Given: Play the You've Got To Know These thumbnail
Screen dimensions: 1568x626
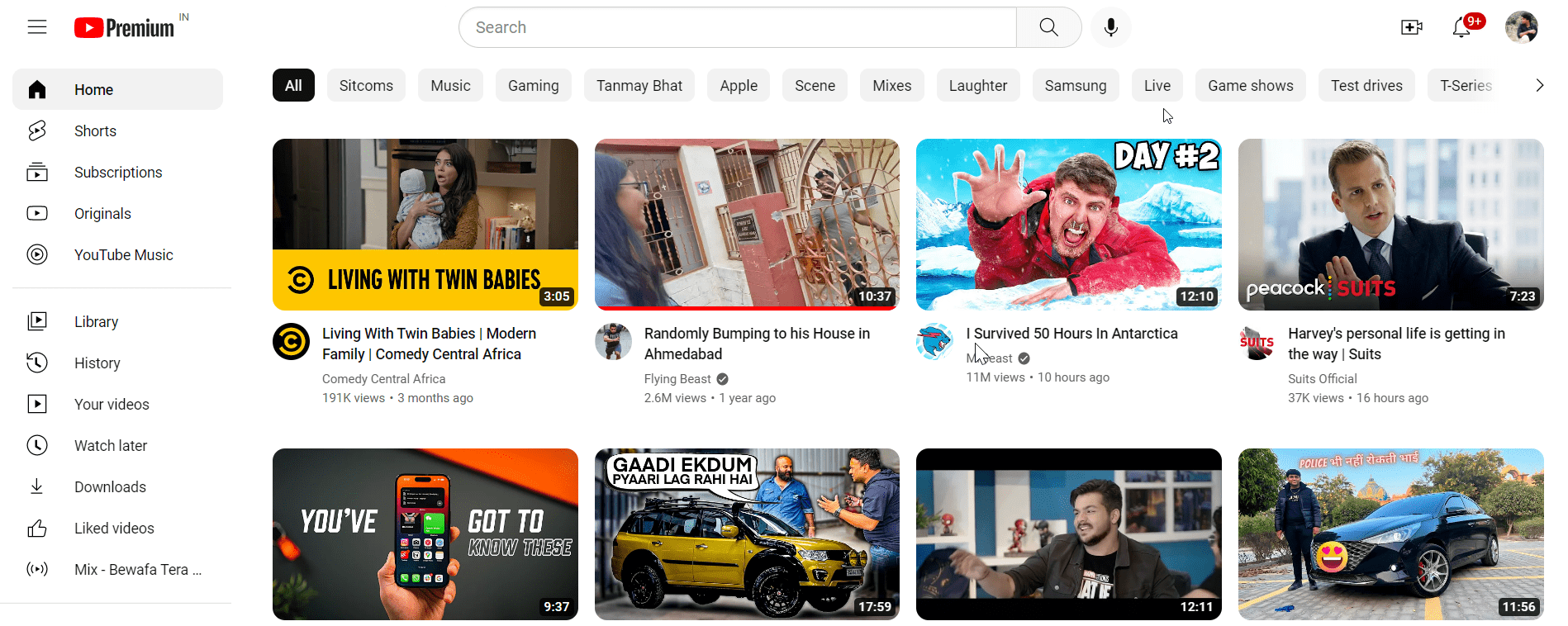Looking at the screenshot, I should click(x=425, y=534).
